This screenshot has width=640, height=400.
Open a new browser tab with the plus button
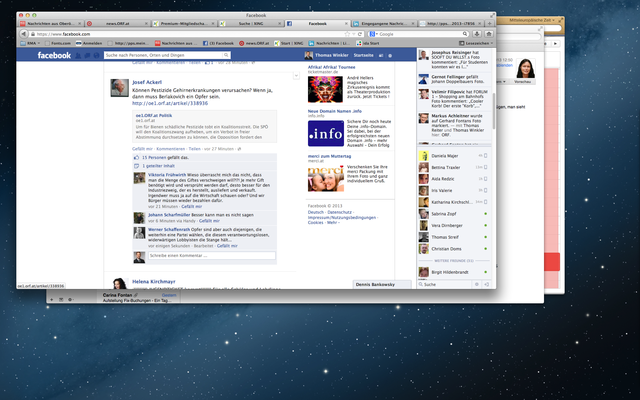489,24
